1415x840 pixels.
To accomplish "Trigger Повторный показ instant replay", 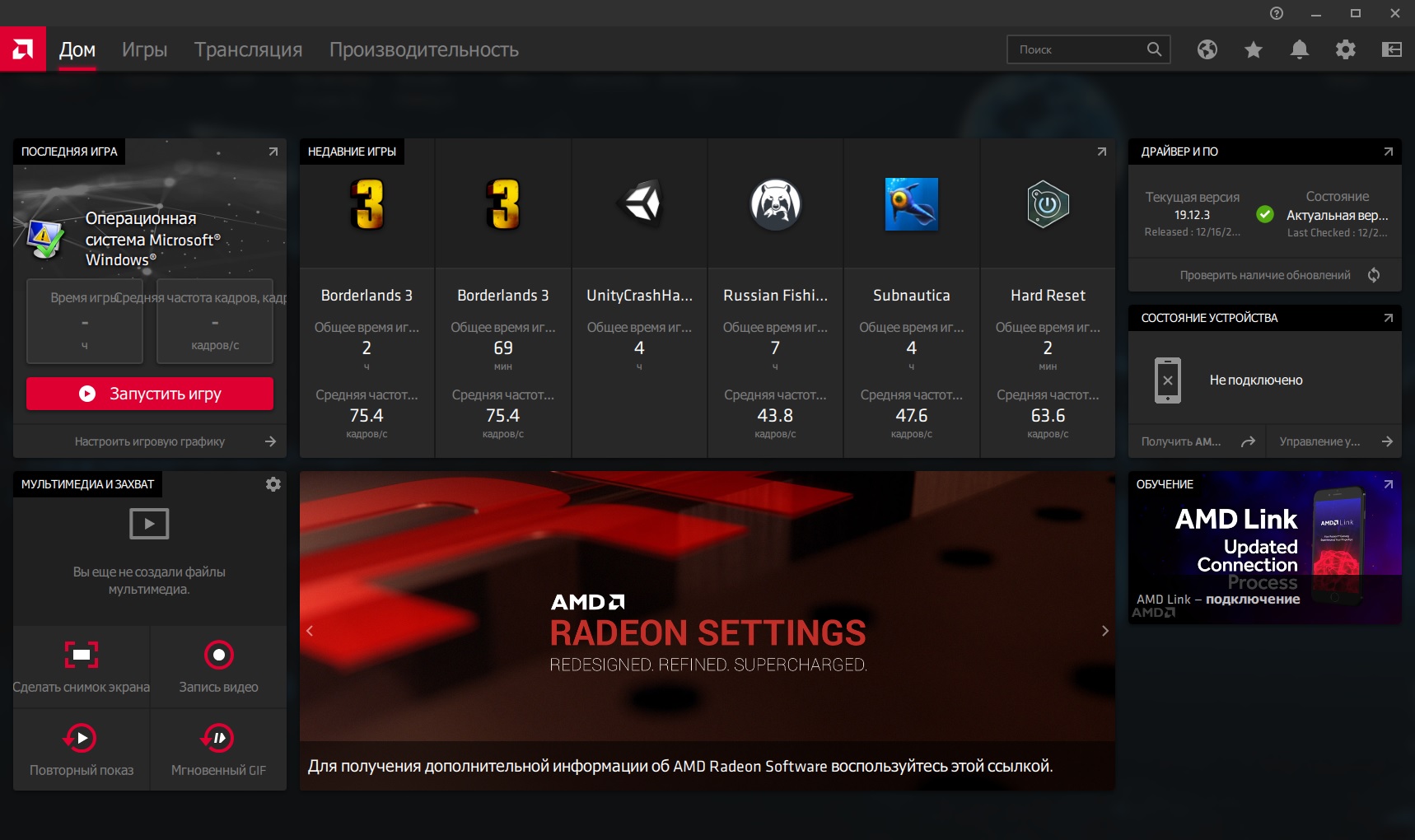I will [82, 750].
